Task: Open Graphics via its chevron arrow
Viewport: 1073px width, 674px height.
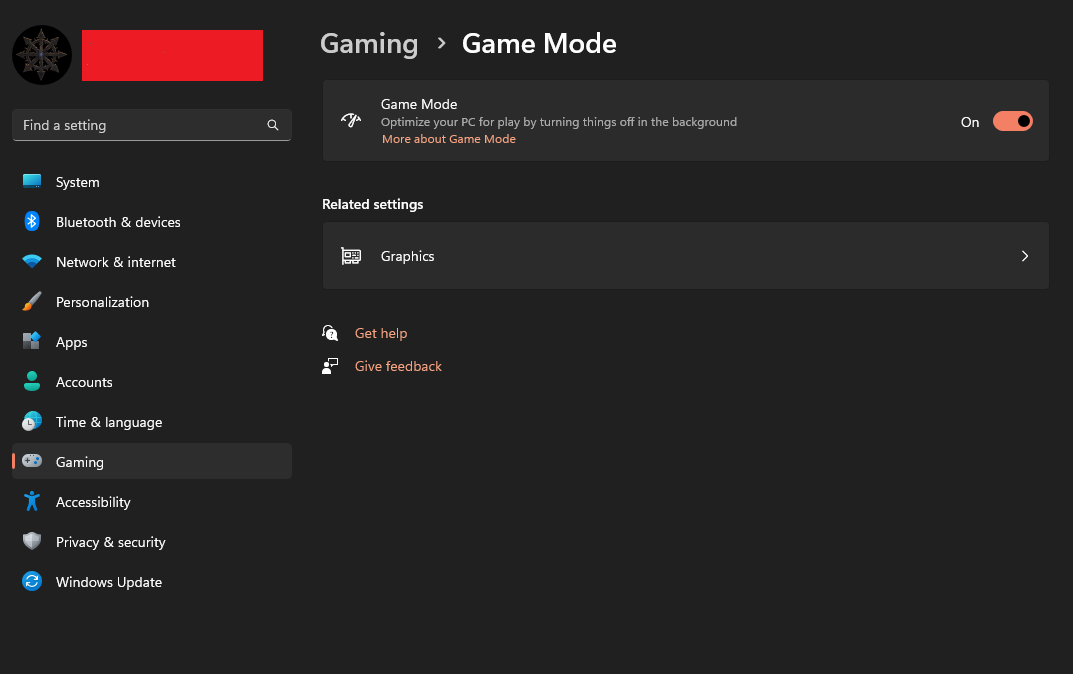Action: point(1024,256)
